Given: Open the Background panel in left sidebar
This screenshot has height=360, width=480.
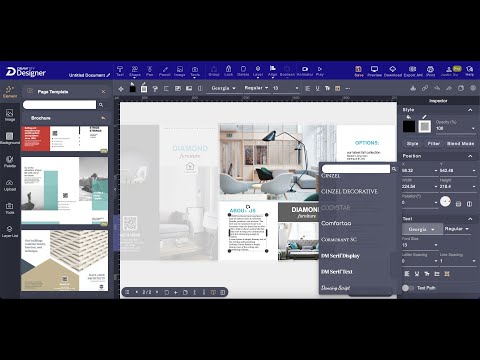Looking at the screenshot, I should tap(10, 138).
